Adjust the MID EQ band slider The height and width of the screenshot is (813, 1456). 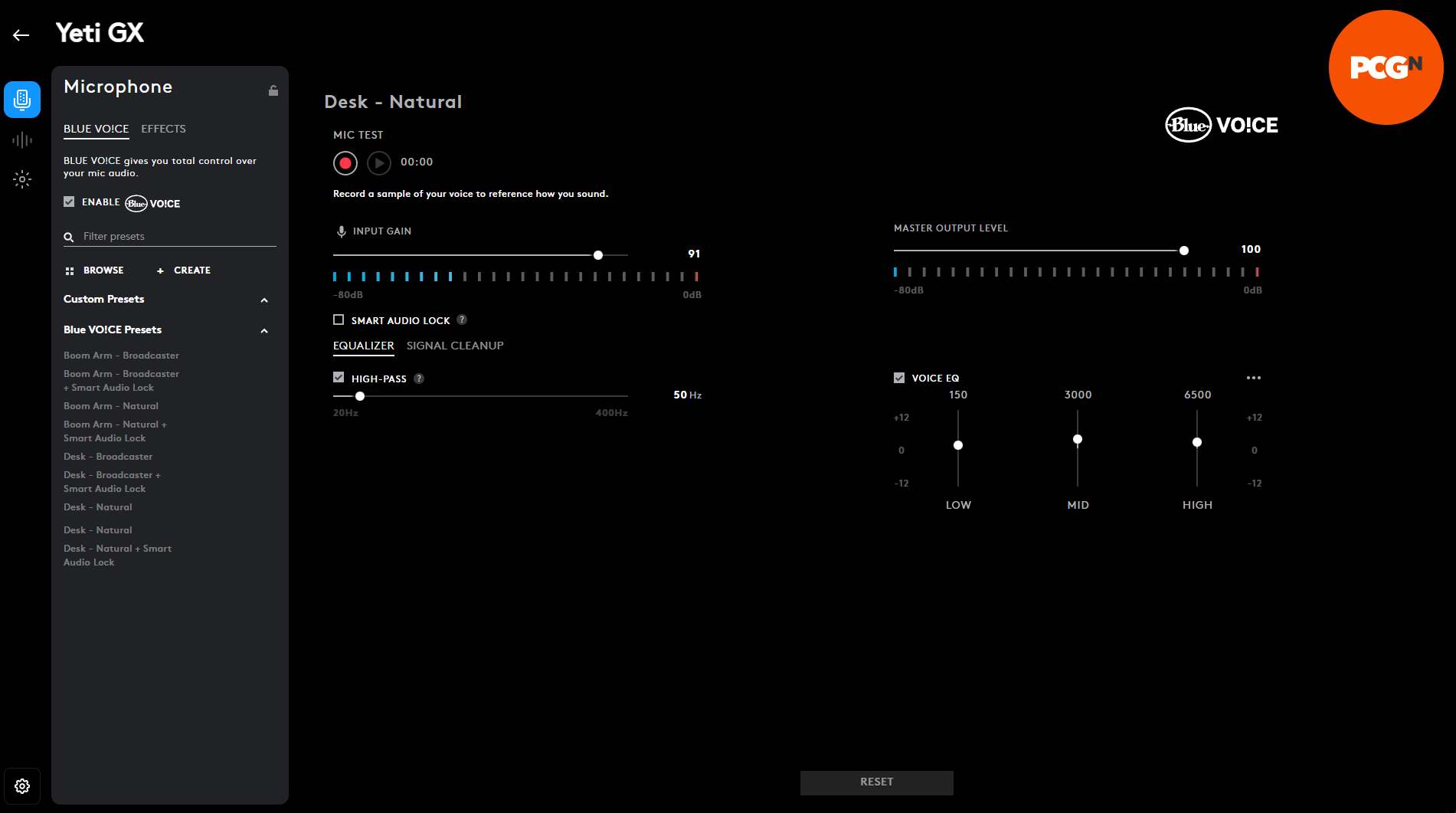1078,439
